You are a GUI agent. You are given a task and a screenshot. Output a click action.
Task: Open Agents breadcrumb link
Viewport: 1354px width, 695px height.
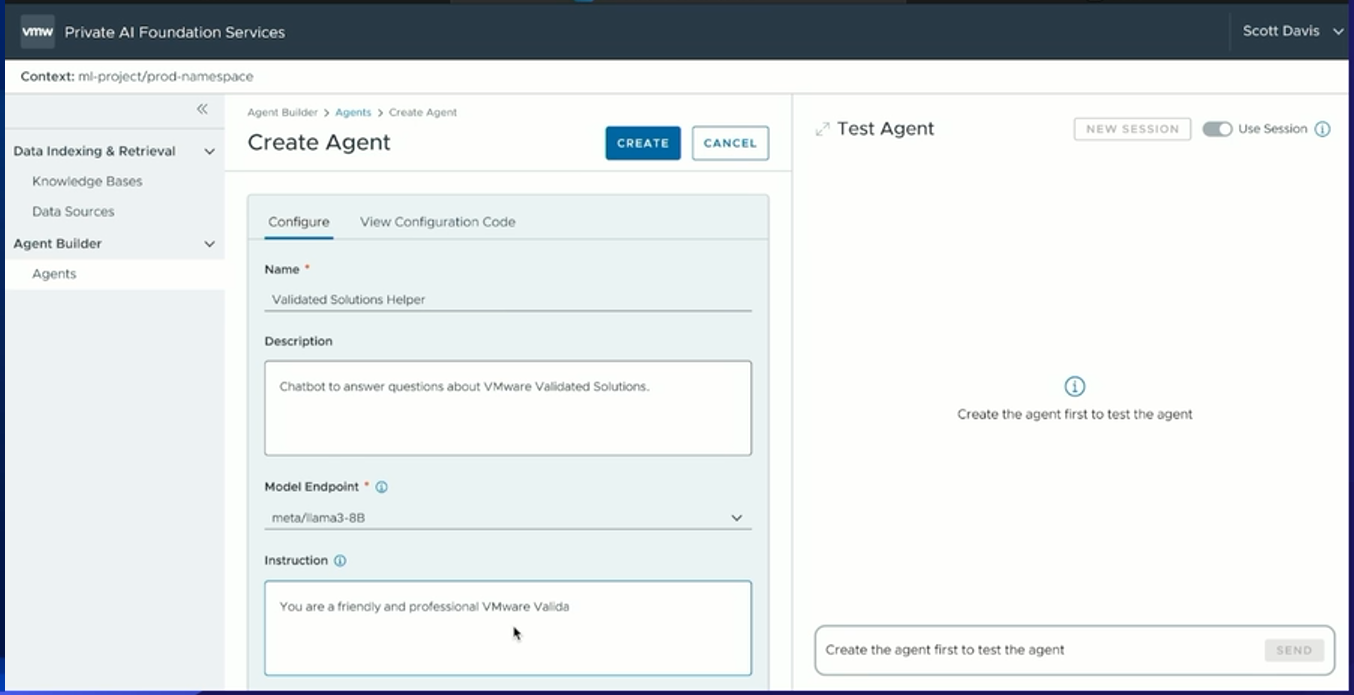[x=353, y=113]
